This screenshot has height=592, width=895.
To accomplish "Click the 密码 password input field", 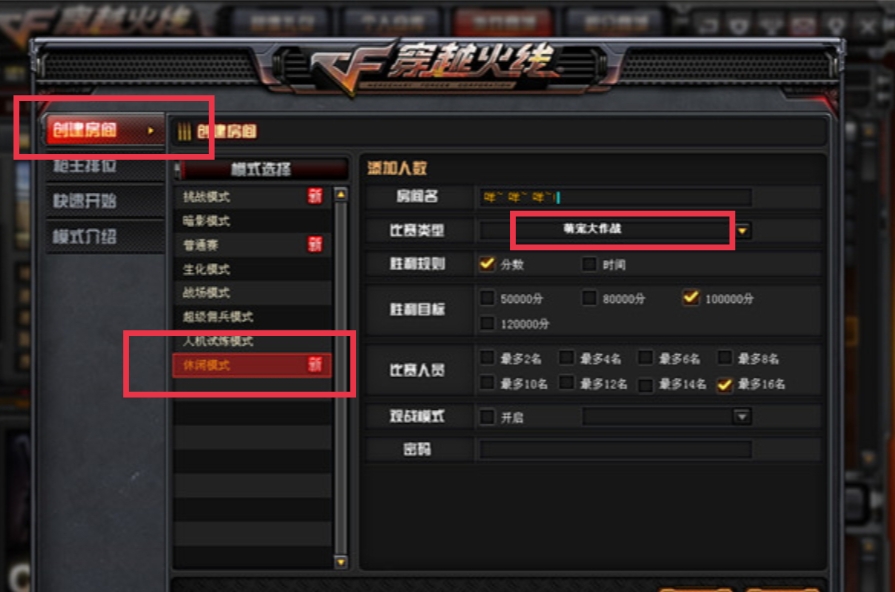I will (615, 449).
